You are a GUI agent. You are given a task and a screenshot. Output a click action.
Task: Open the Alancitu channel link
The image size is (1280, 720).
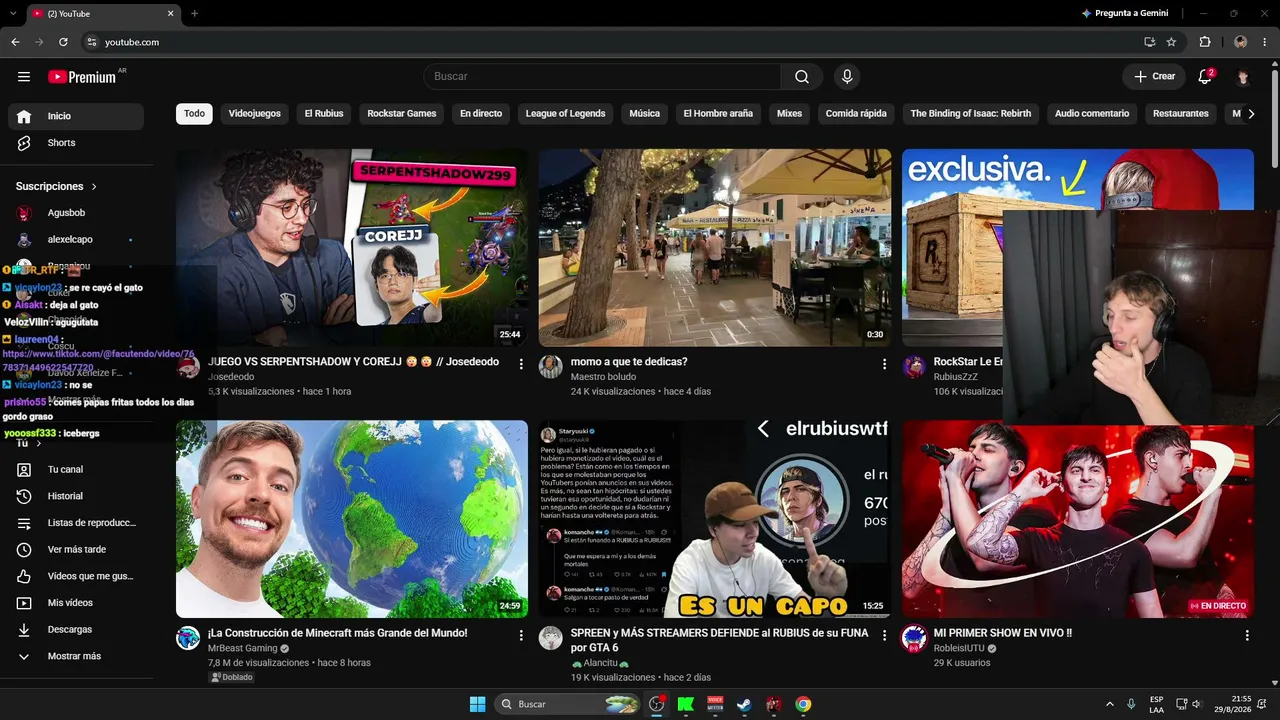pyautogui.click(x=600, y=663)
